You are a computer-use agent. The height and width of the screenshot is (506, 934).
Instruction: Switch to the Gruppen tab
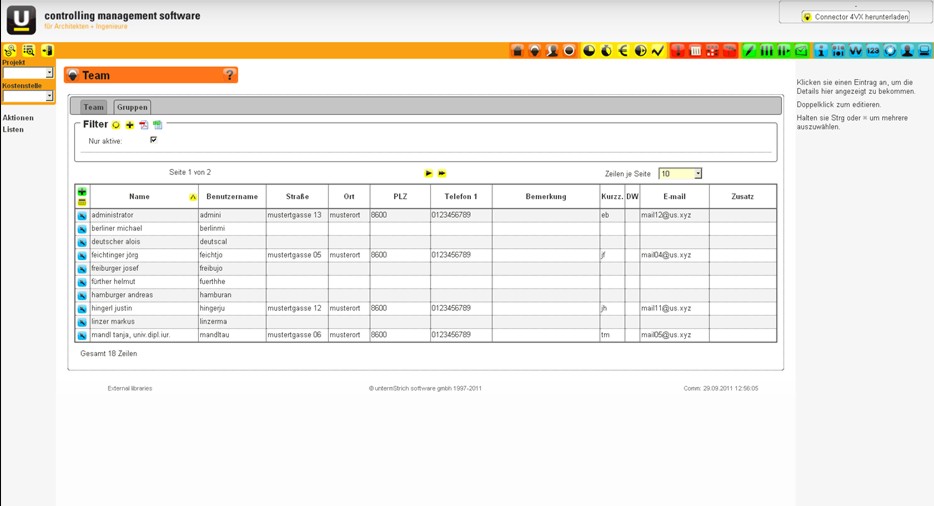point(132,107)
